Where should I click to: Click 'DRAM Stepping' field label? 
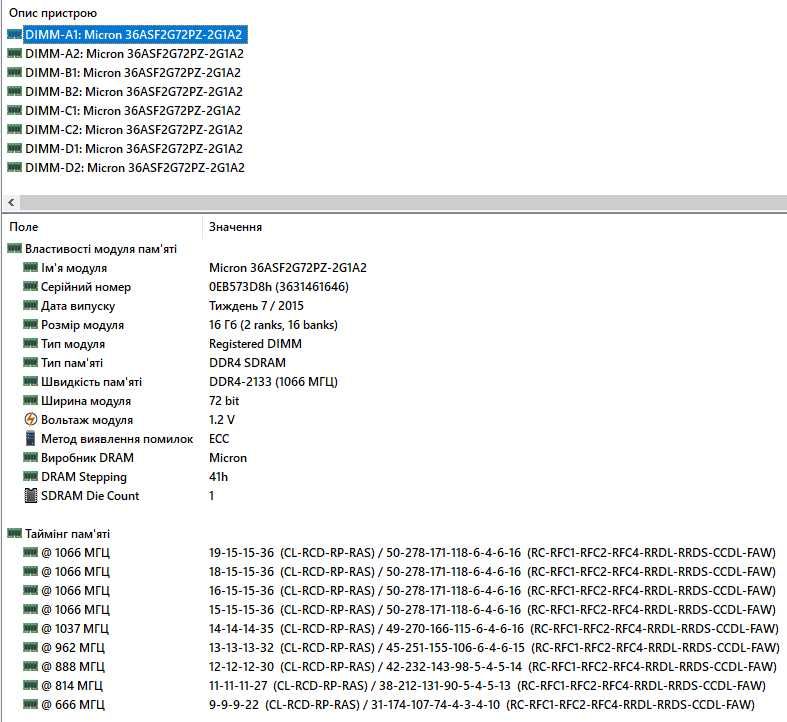point(84,477)
